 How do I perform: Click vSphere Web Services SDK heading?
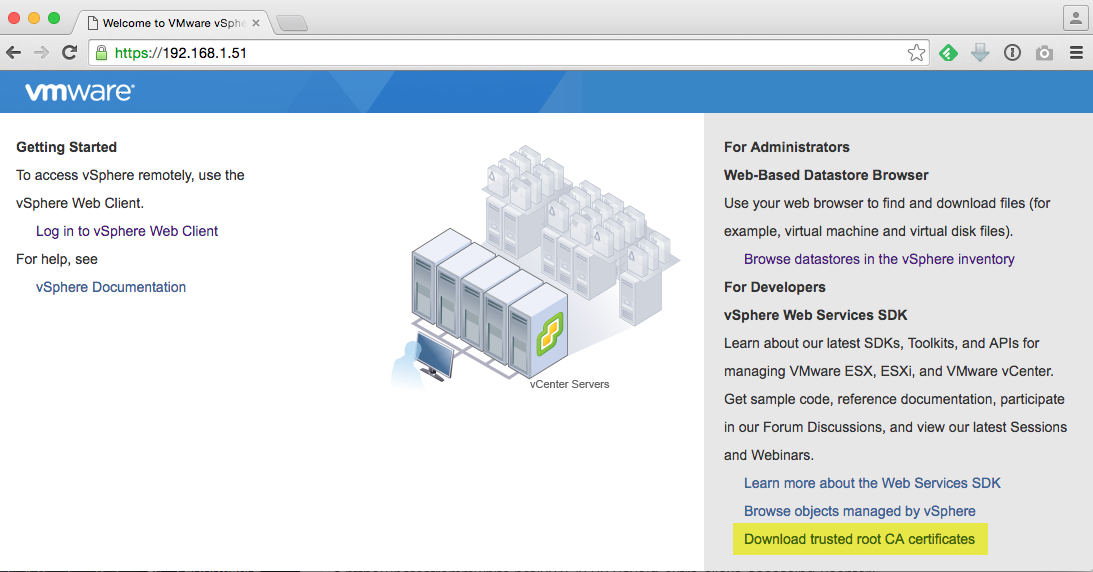[x=816, y=315]
